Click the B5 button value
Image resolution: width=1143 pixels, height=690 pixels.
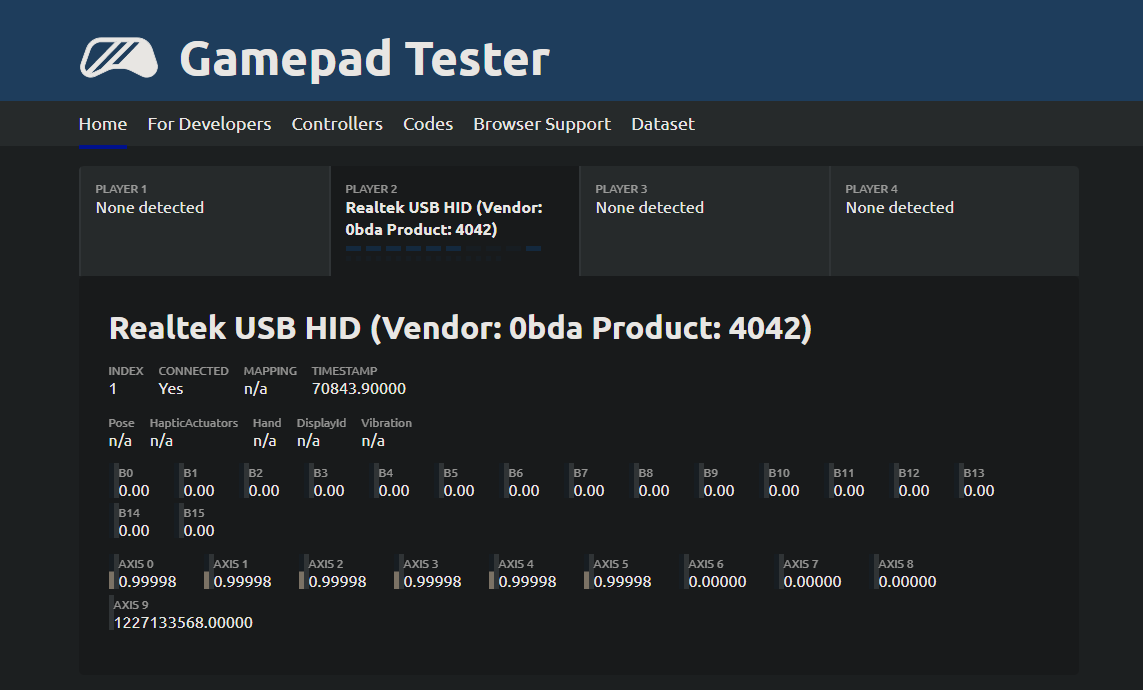459,491
